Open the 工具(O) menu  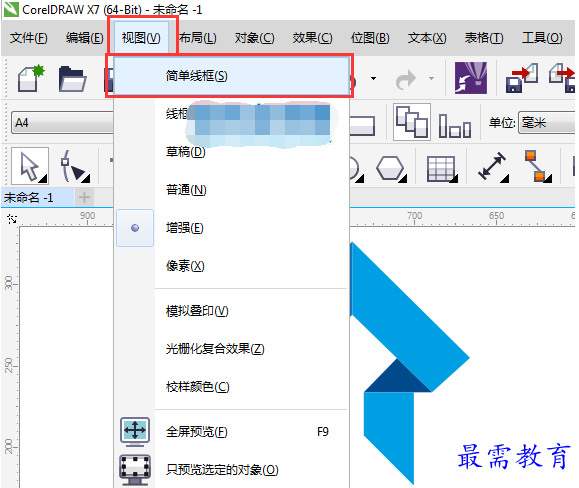pyautogui.click(x=542, y=38)
